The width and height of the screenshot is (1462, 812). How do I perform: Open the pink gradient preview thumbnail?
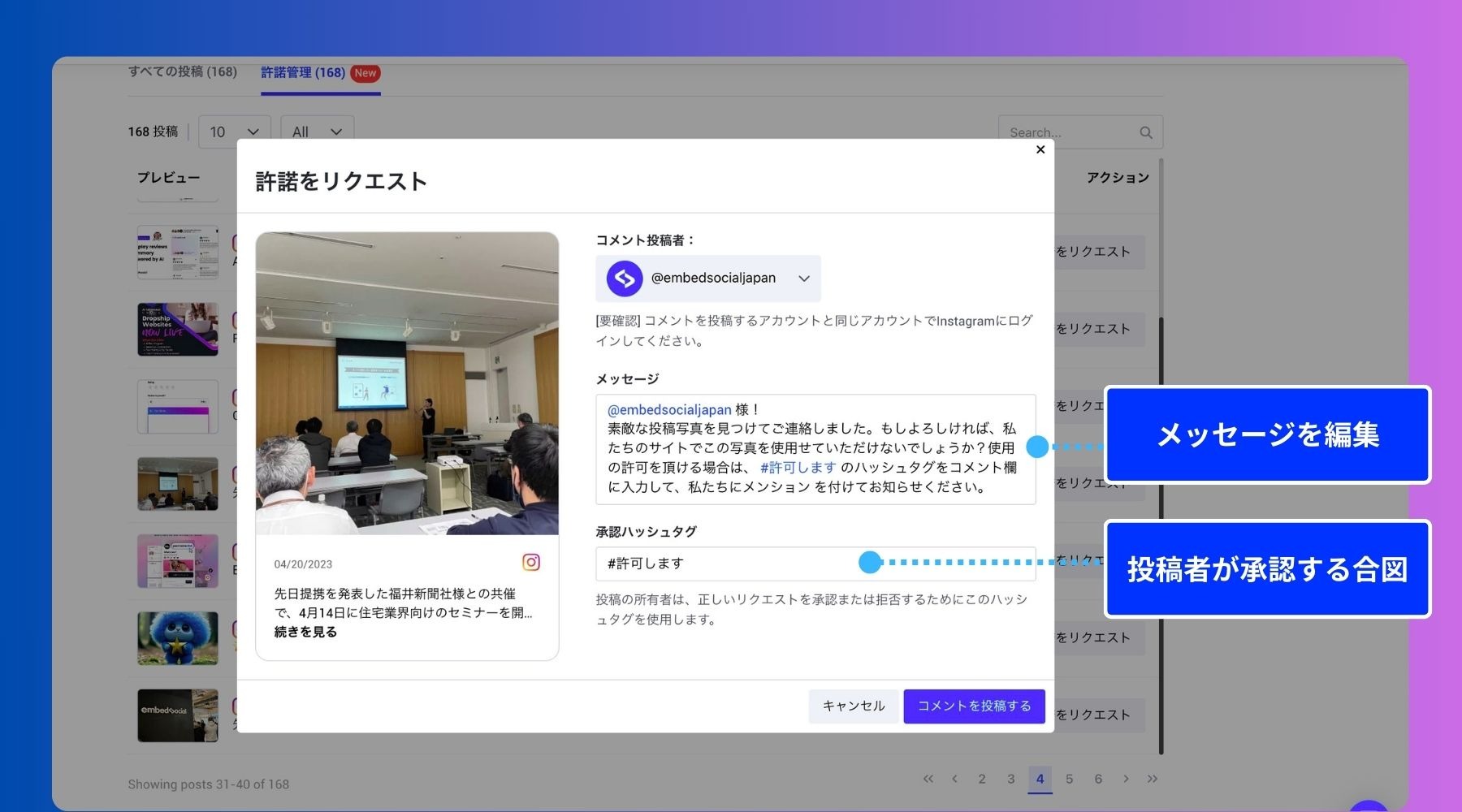(x=178, y=561)
